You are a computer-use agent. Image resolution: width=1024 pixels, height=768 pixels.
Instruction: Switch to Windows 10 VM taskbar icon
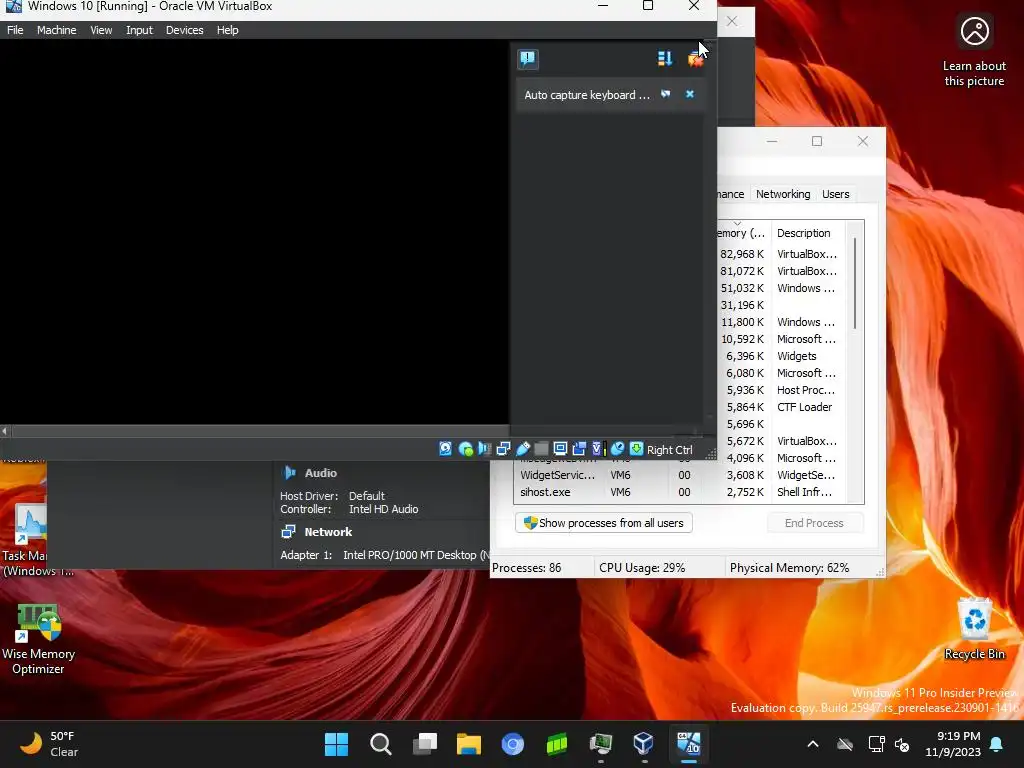(x=688, y=744)
